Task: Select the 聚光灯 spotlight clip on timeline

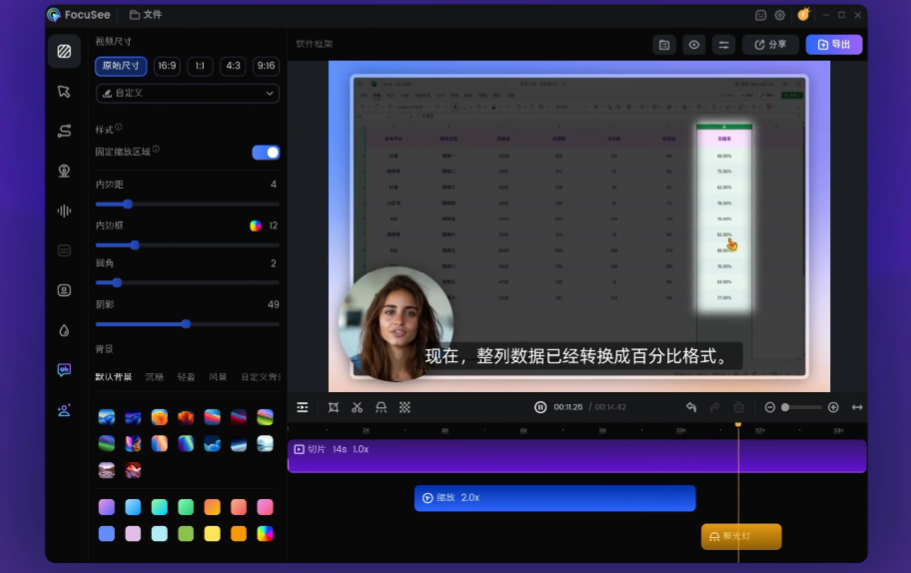Action: (741, 536)
